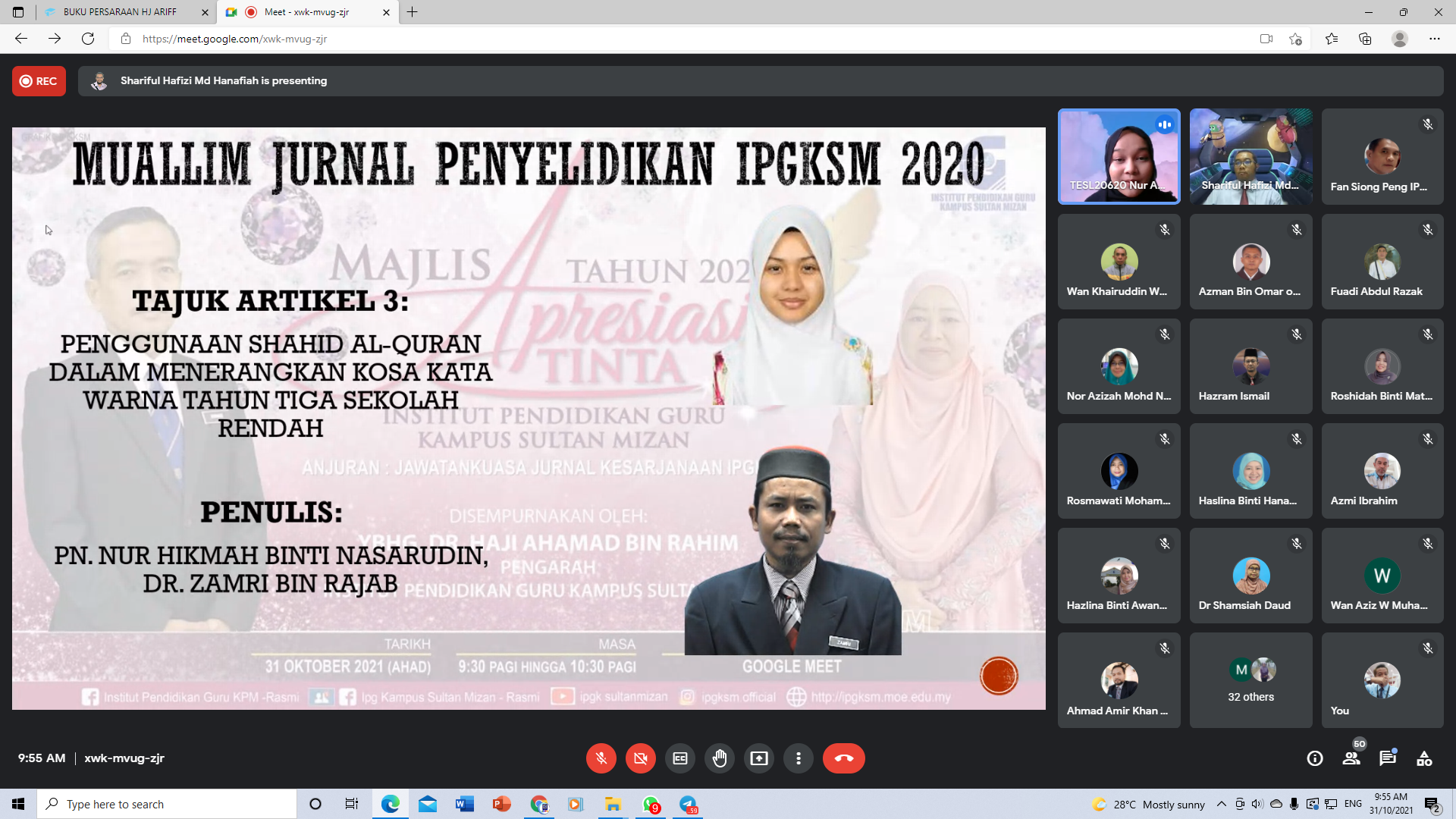Screen dimensions: 1456x819
Task: Switch to BUKU PERSARAAN HJ ARIFF tab
Action: point(120,12)
